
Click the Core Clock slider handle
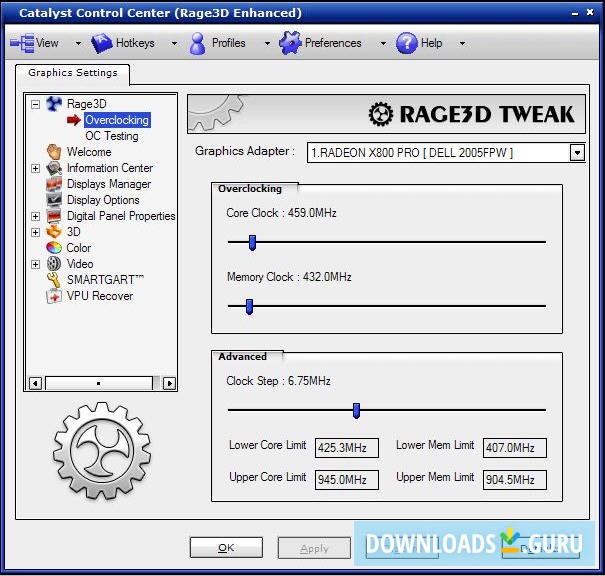click(252, 243)
